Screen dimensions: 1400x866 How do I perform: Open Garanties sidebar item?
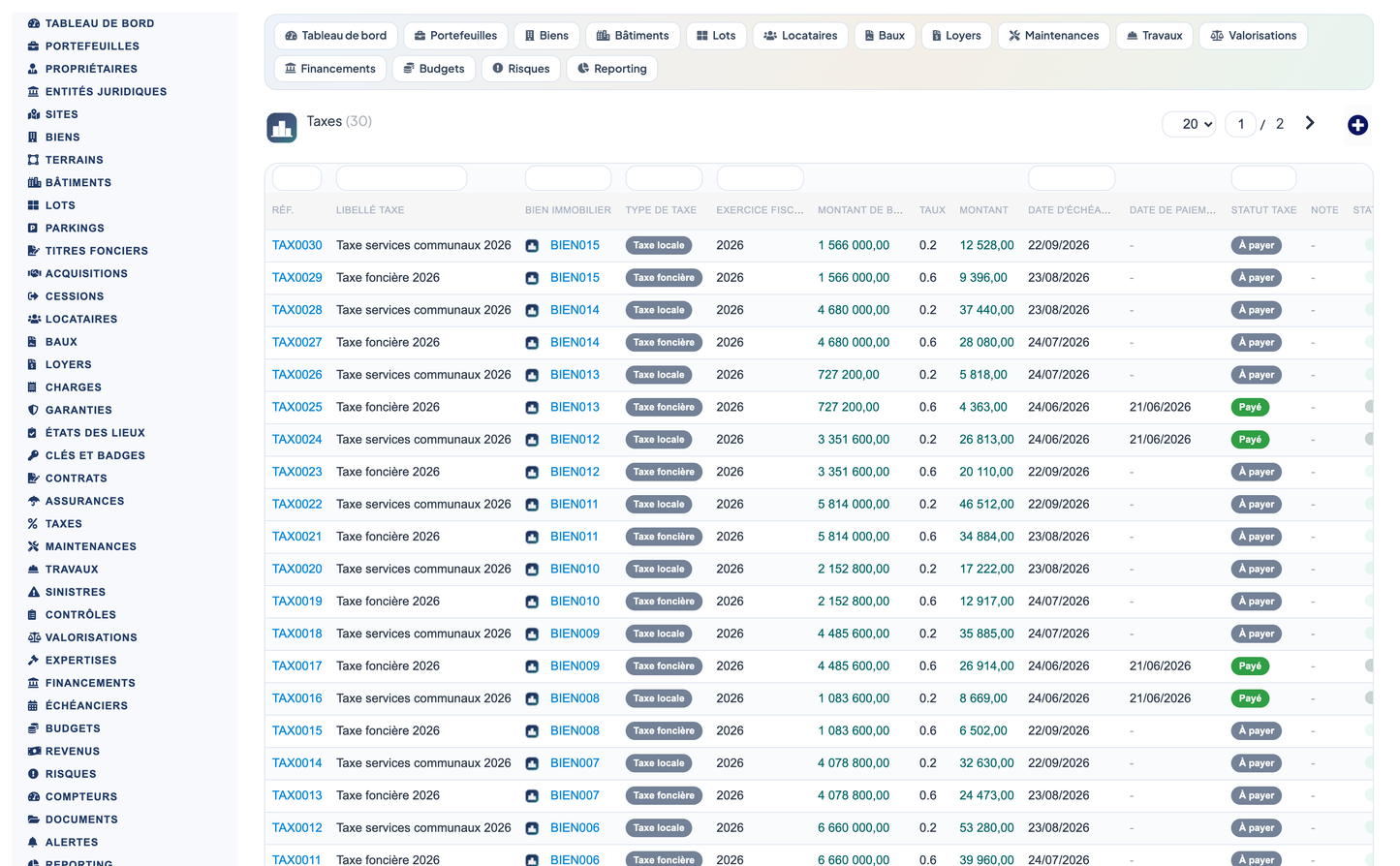tap(70, 410)
